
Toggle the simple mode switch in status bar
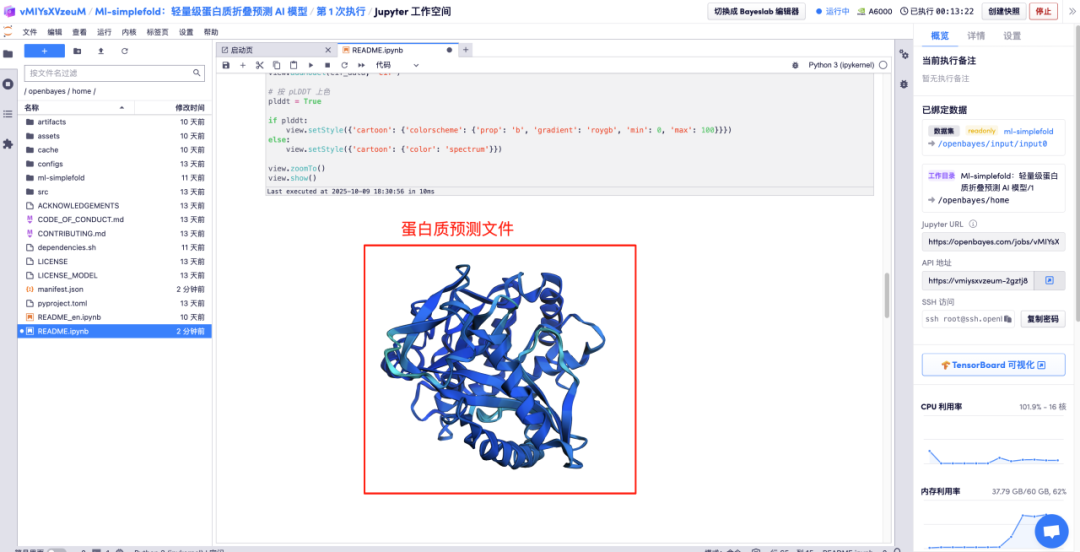click(56, 550)
